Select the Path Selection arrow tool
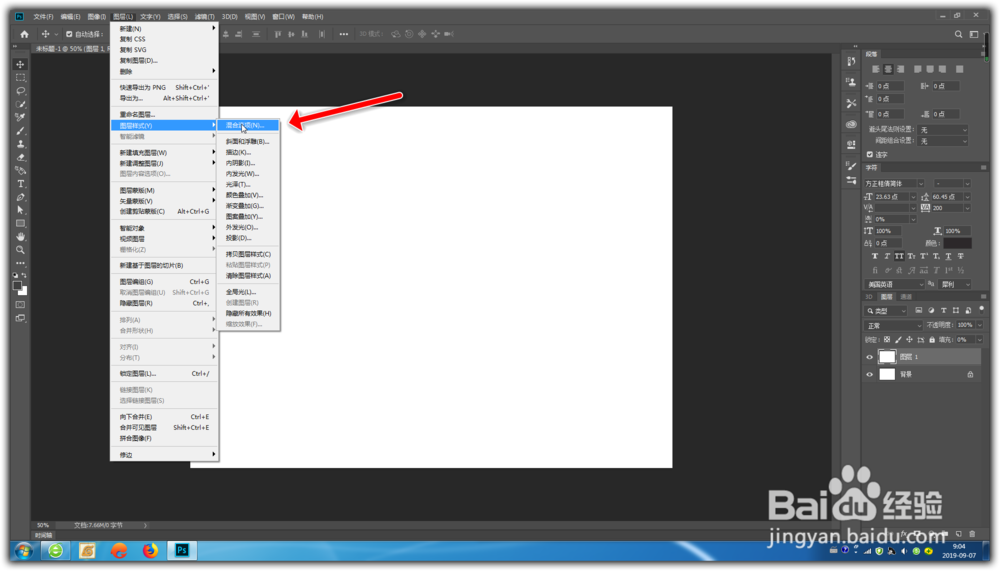This screenshot has height=571, width=1000. pos(20,210)
